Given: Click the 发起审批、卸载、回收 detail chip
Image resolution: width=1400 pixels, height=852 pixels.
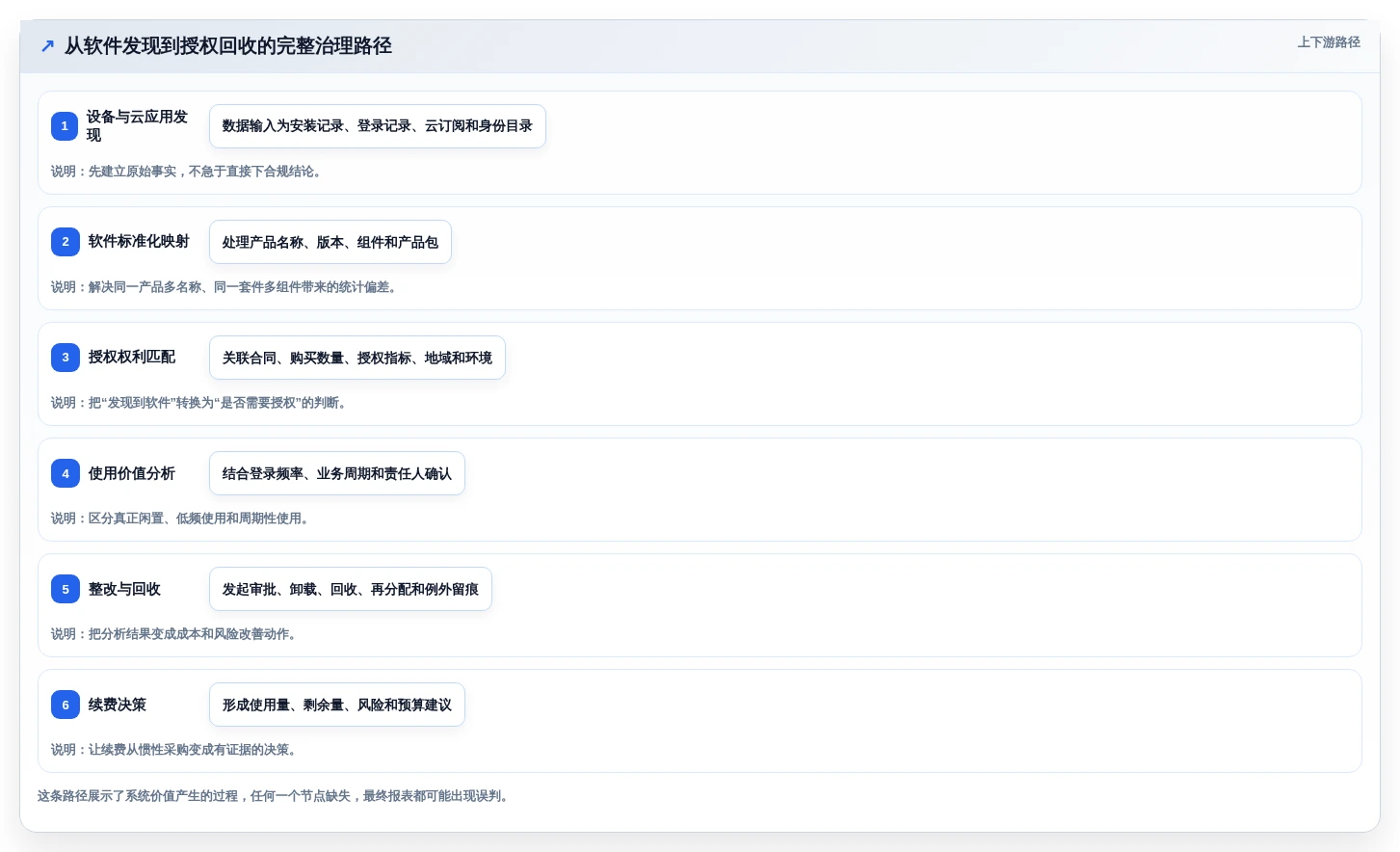Looking at the screenshot, I should (x=351, y=589).
